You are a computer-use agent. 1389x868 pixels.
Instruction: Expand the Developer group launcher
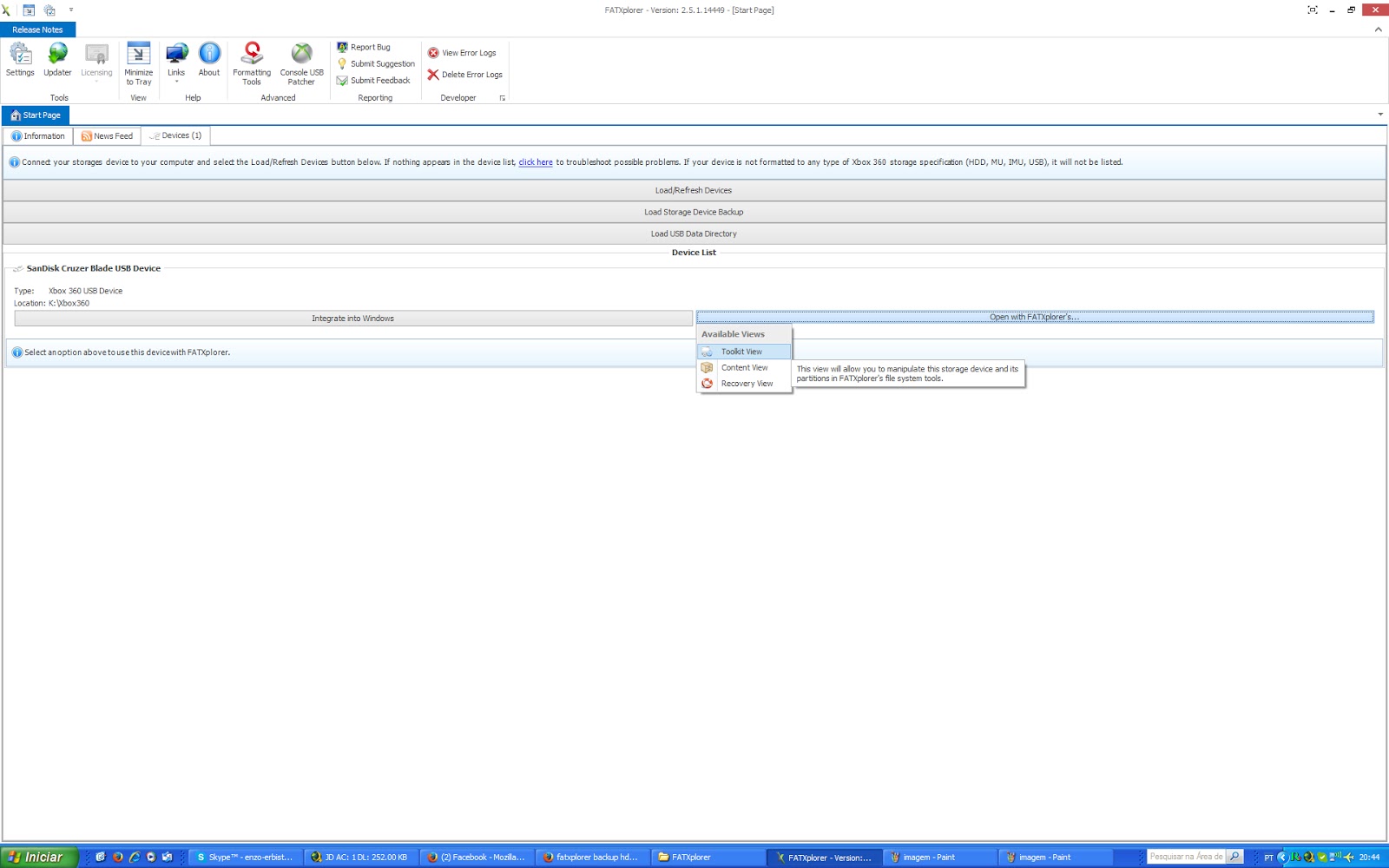click(502, 98)
